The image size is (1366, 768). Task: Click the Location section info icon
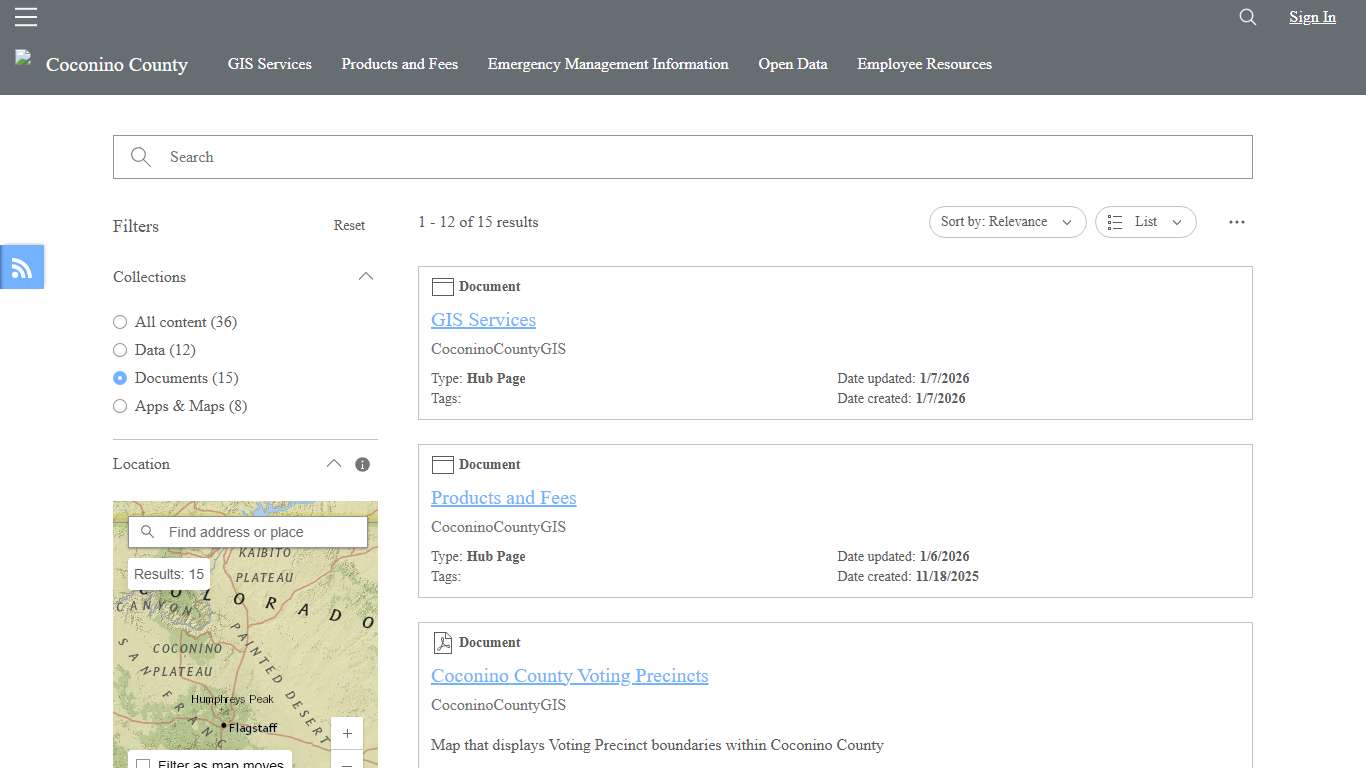point(362,464)
